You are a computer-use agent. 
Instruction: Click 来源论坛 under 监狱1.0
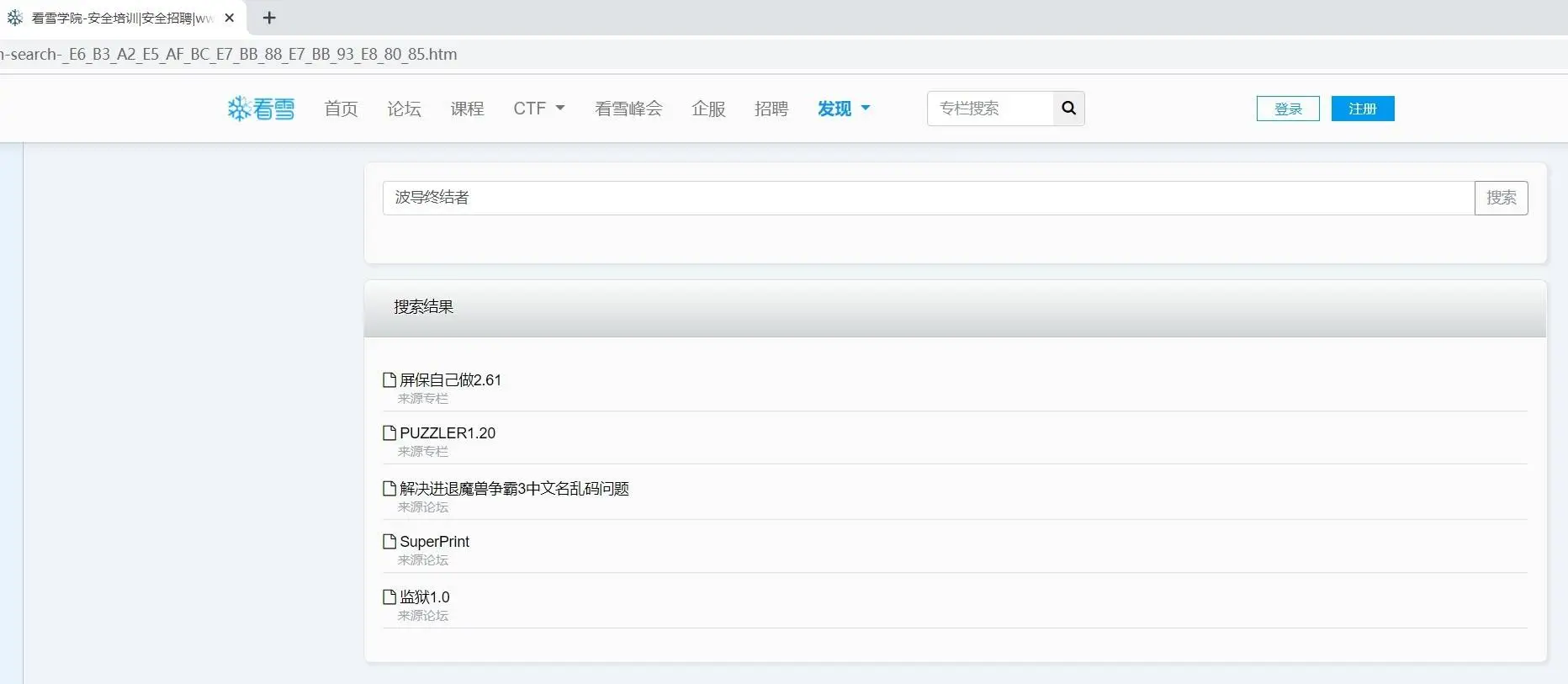423,616
